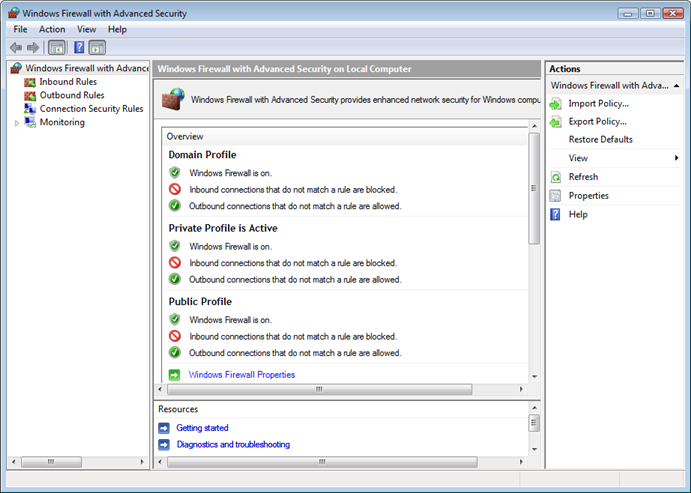The width and height of the screenshot is (691, 493).
Task: Click the Public Profile outbound allowed check icon
Action: pos(175,352)
